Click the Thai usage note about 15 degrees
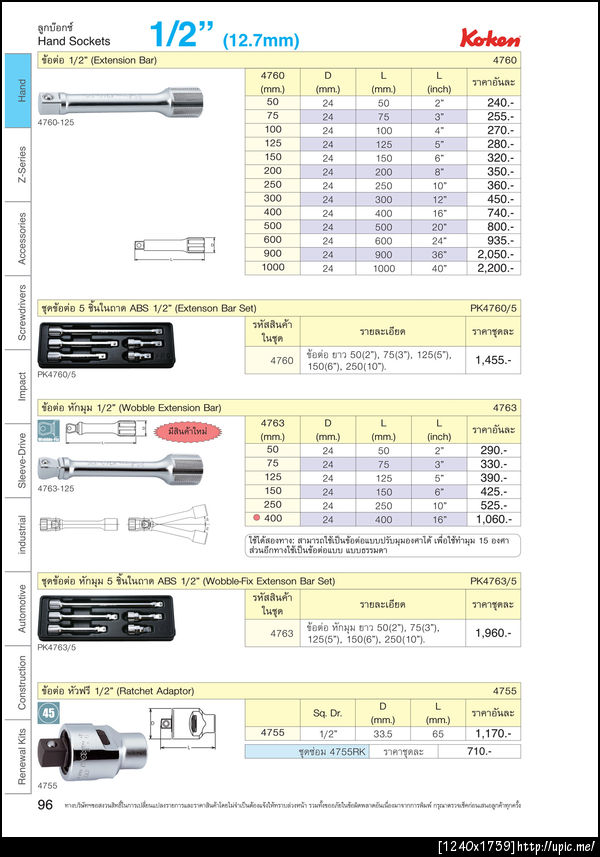The width and height of the screenshot is (600, 857). click(x=383, y=545)
